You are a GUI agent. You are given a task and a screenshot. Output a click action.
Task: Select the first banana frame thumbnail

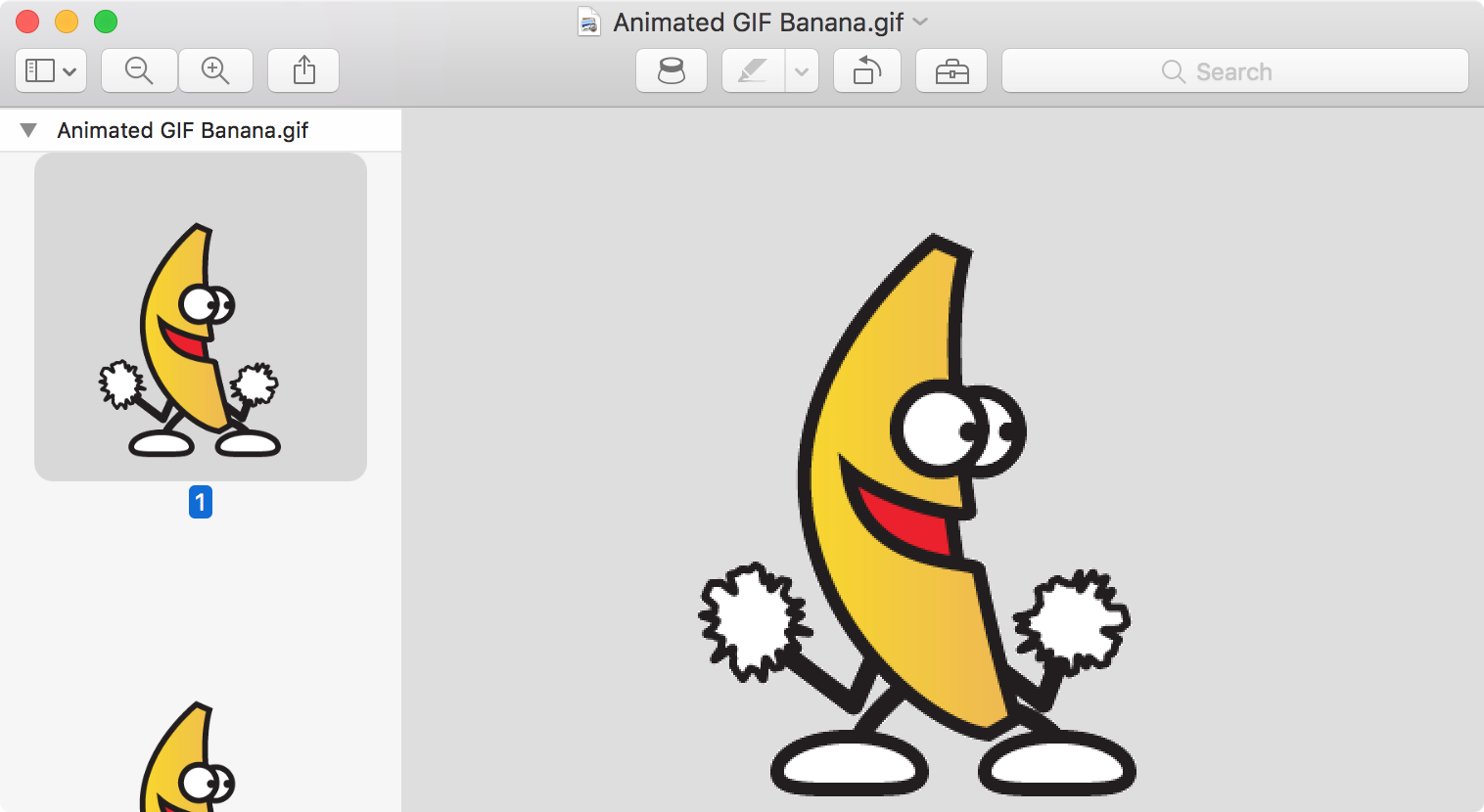(x=201, y=316)
